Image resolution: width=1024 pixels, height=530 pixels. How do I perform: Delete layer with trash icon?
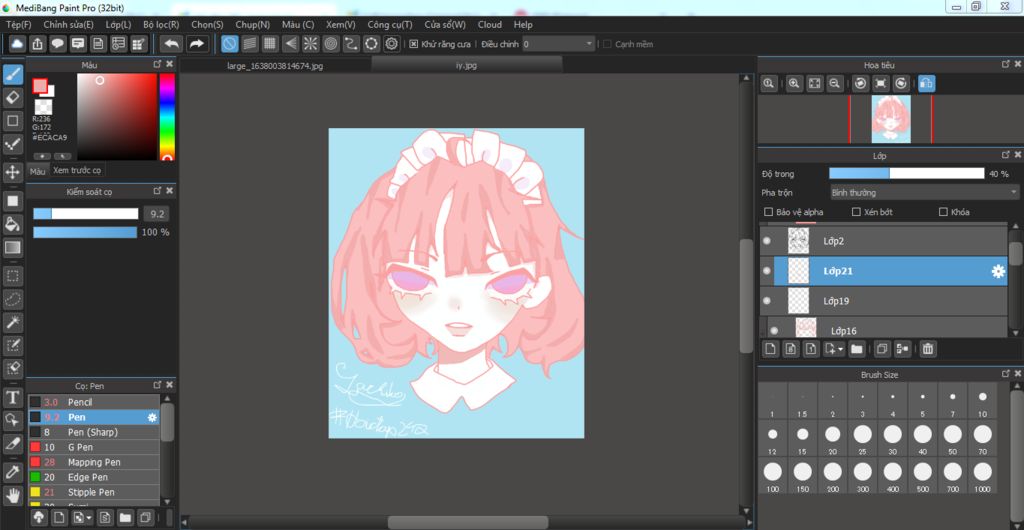pyautogui.click(x=928, y=349)
